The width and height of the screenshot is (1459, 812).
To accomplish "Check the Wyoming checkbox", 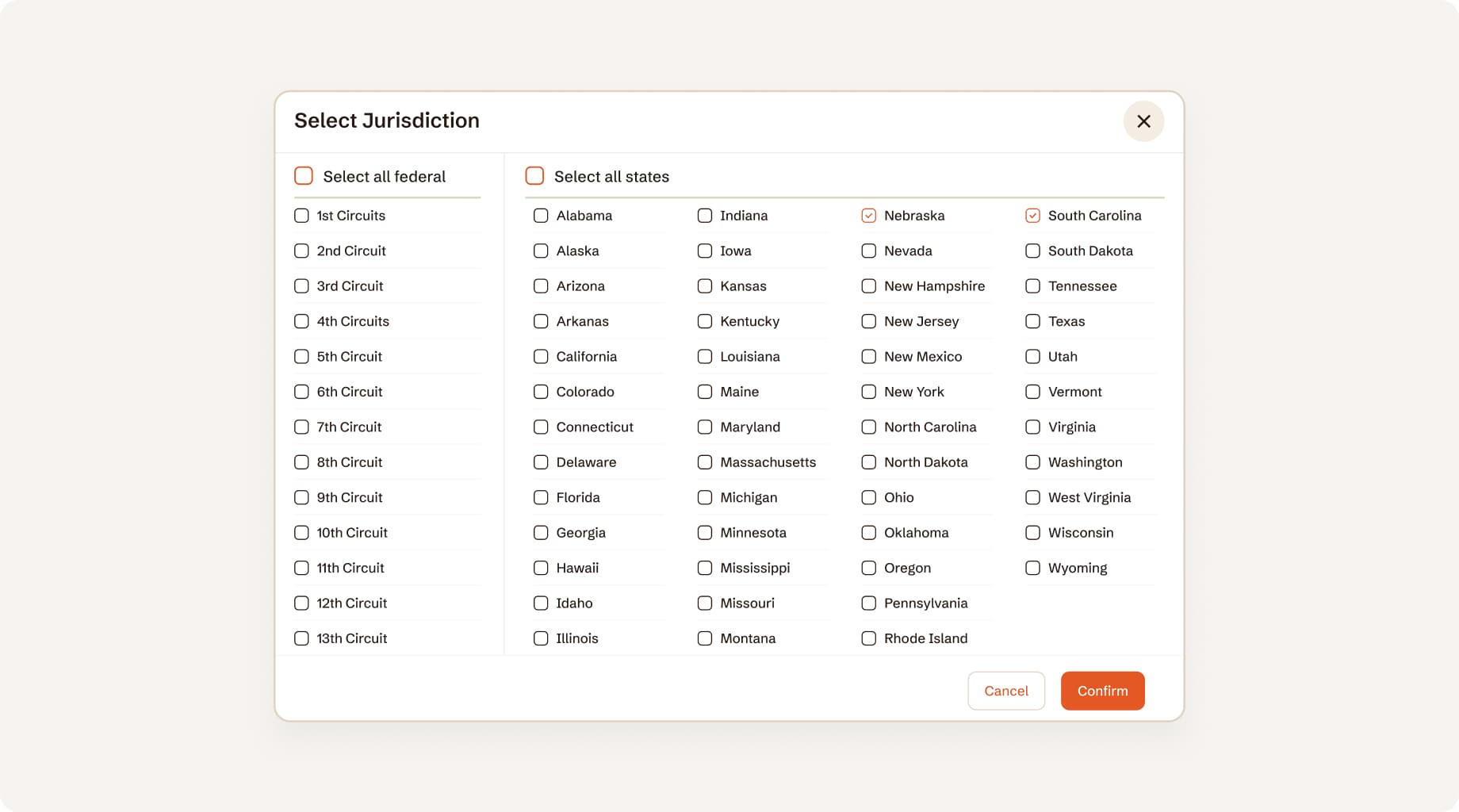I will 1032,568.
